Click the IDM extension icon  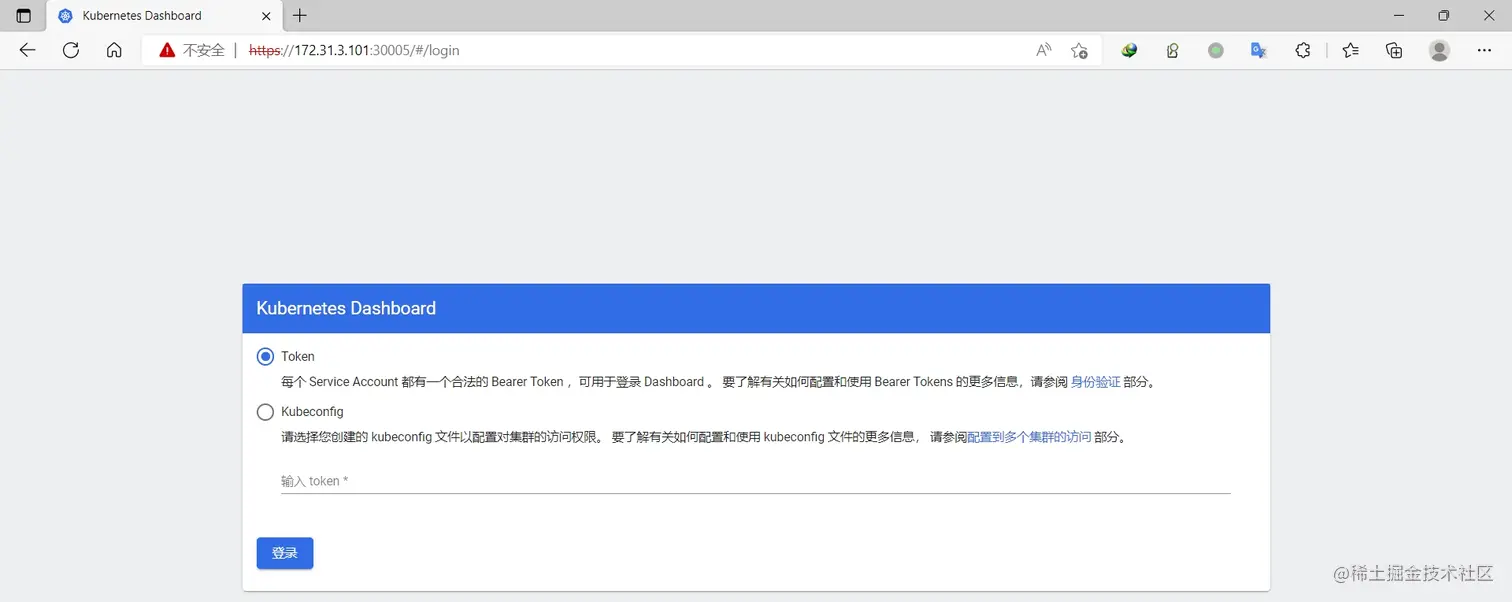[1129, 50]
